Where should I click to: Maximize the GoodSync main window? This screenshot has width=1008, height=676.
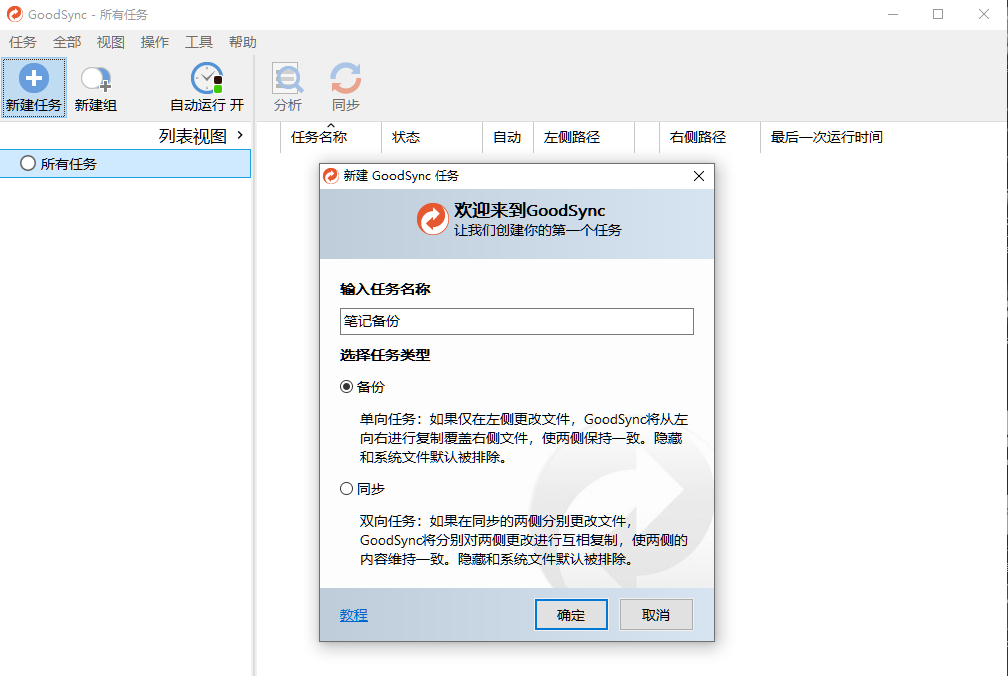tap(938, 14)
